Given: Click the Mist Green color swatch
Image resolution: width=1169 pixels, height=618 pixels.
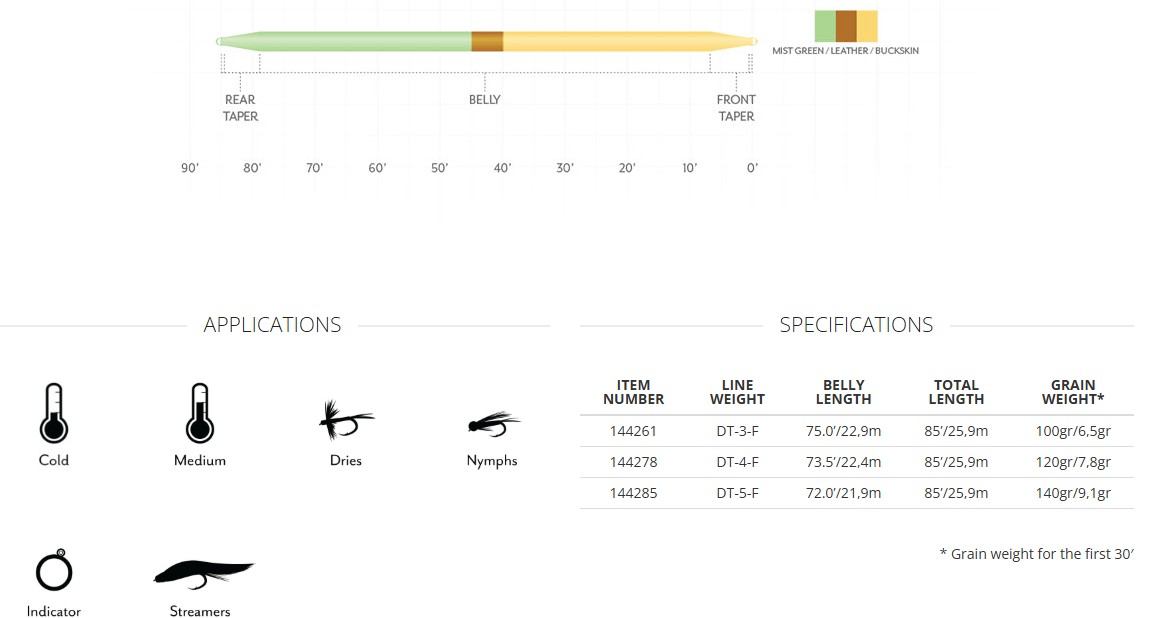Looking at the screenshot, I should coord(825,25).
